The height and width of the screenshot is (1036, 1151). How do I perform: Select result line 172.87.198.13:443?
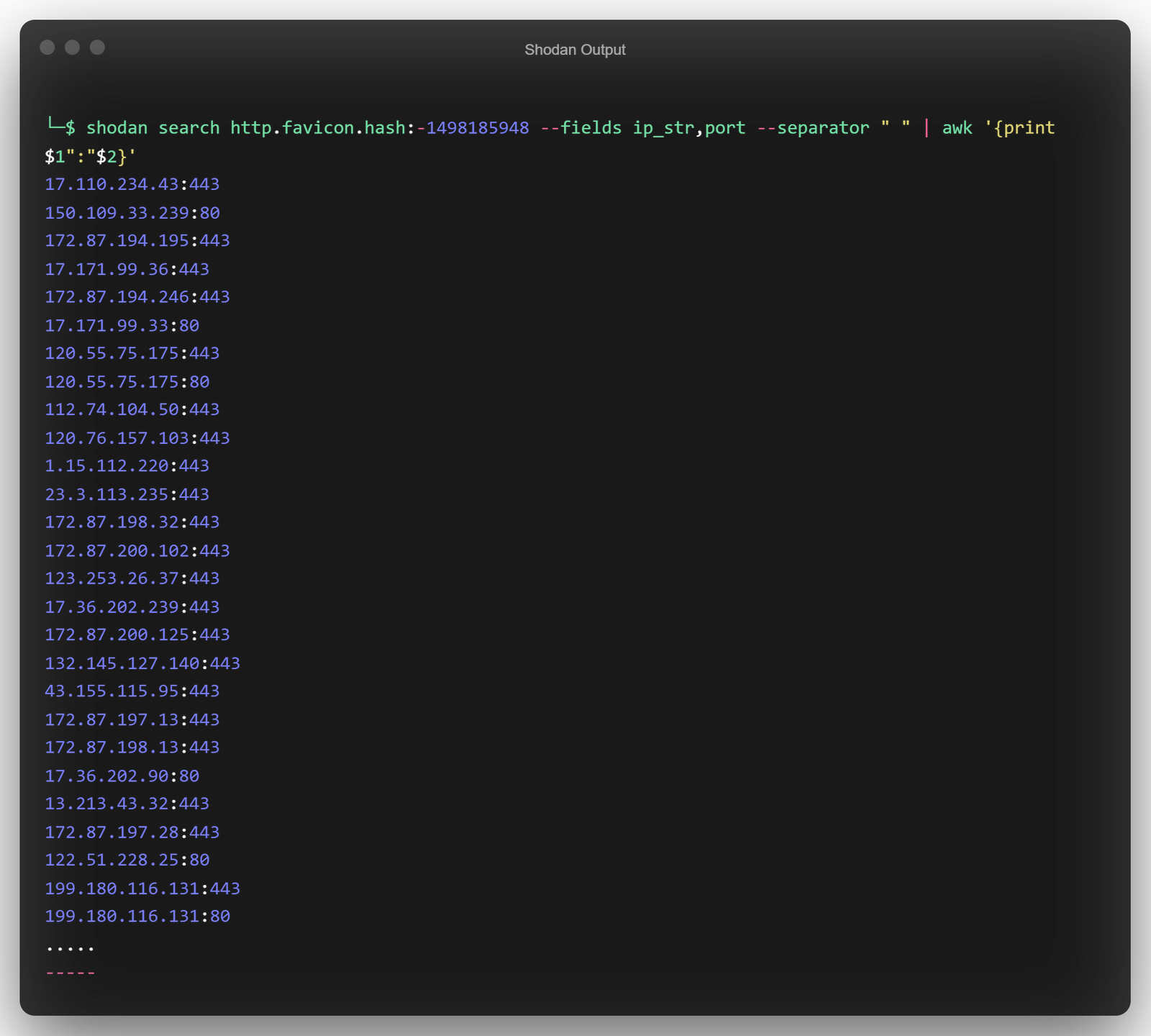[132, 748]
